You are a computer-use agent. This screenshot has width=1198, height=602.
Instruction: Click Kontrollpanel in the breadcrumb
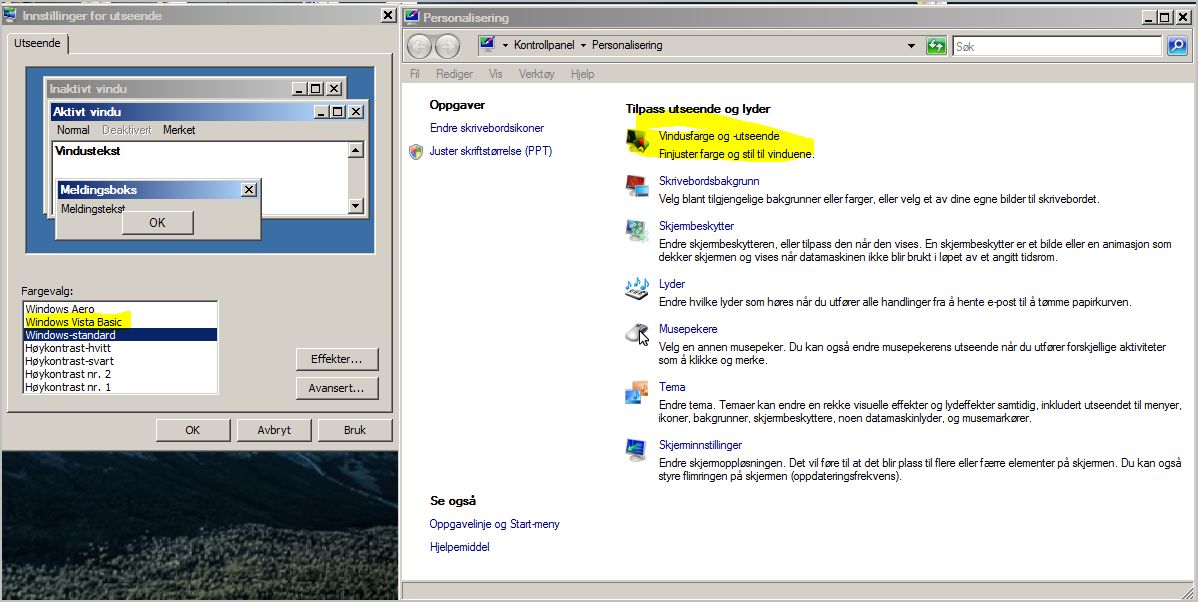[x=544, y=46]
